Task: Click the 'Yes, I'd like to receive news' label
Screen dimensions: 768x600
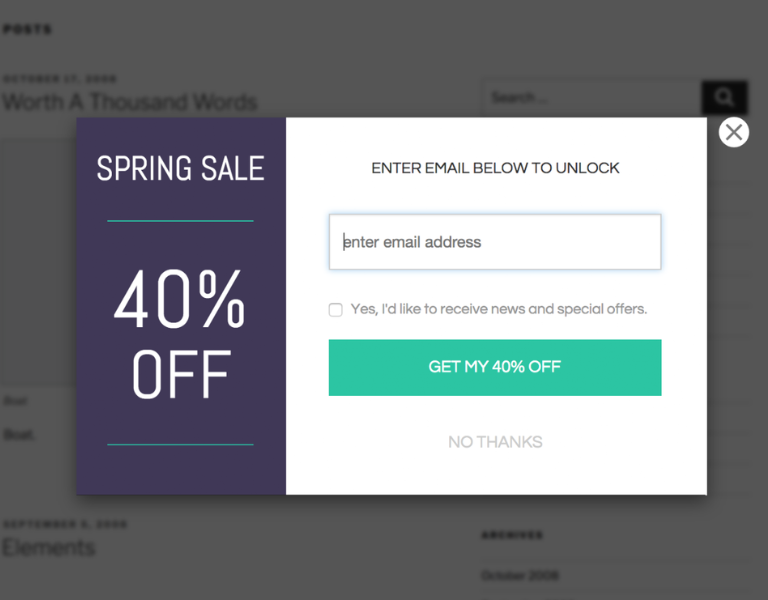Action: click(x=499, y=309)
